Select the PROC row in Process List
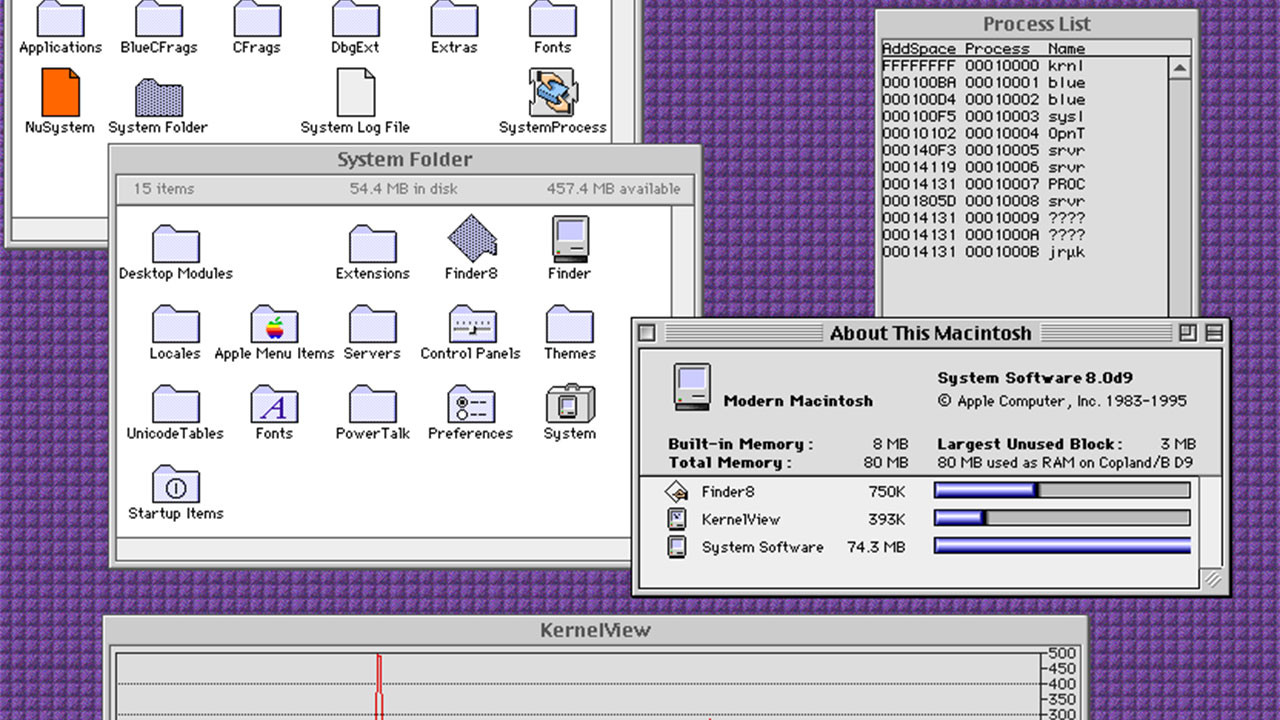This screenshot has width=1280, height=720. coord(1024,185)
